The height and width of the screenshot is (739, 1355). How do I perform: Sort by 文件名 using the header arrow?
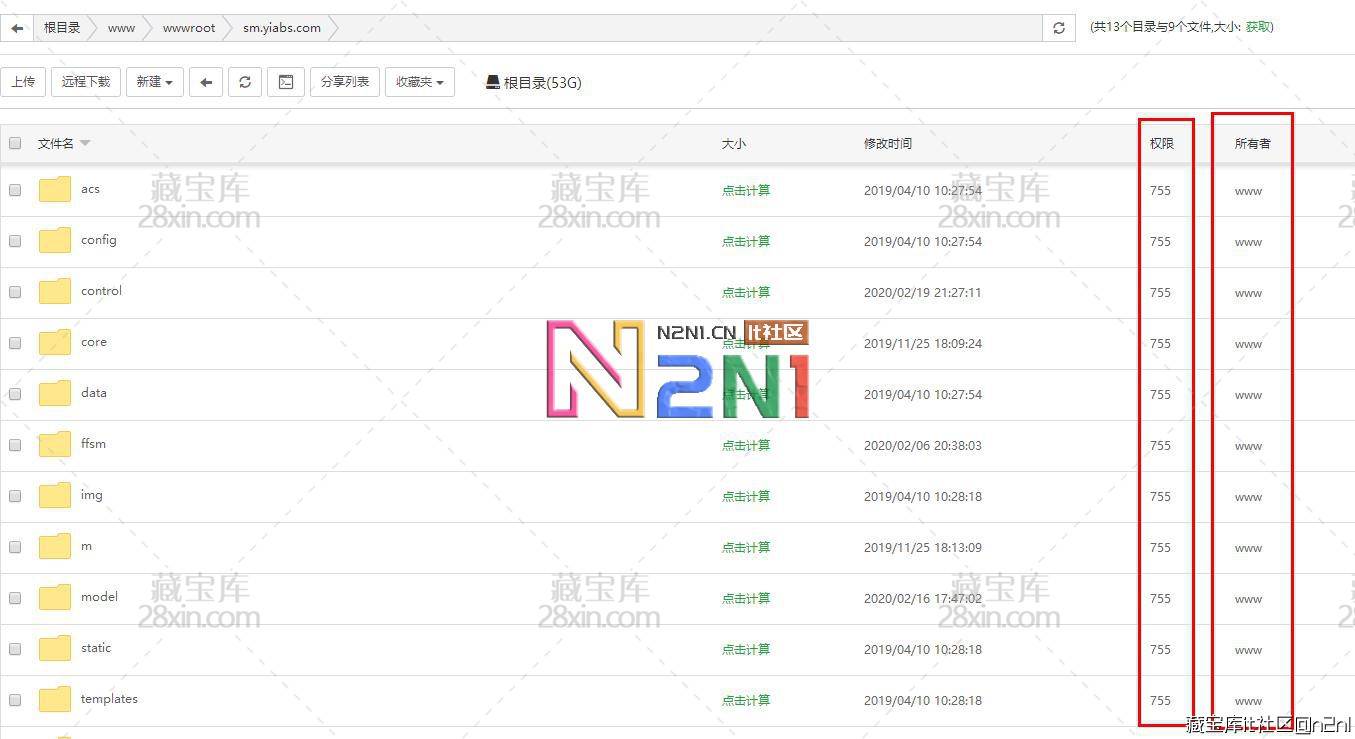click(x=85, y=143)
